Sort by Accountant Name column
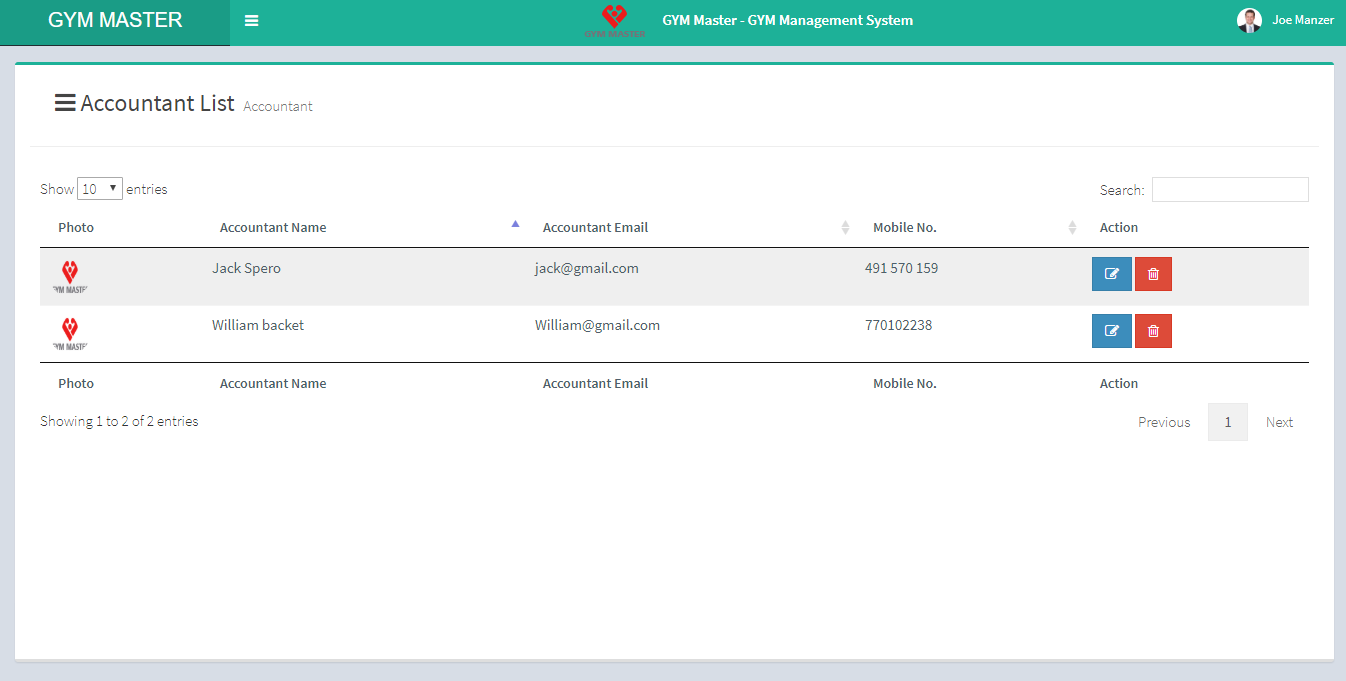 click(x=273, y=228)
